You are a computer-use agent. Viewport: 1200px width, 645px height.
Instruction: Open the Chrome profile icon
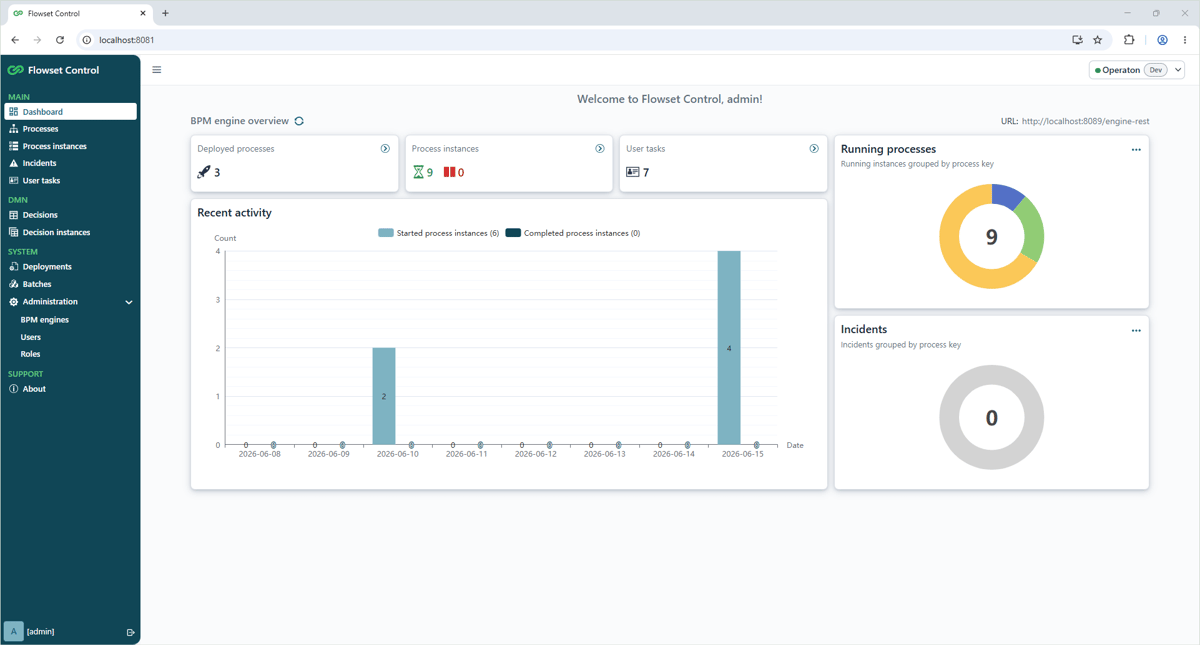(x=1162, y=40)
